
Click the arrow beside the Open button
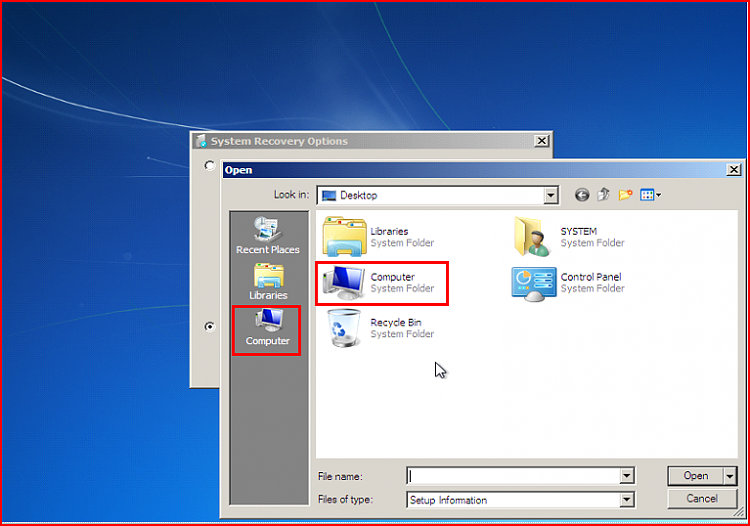[x=730, y=476]
